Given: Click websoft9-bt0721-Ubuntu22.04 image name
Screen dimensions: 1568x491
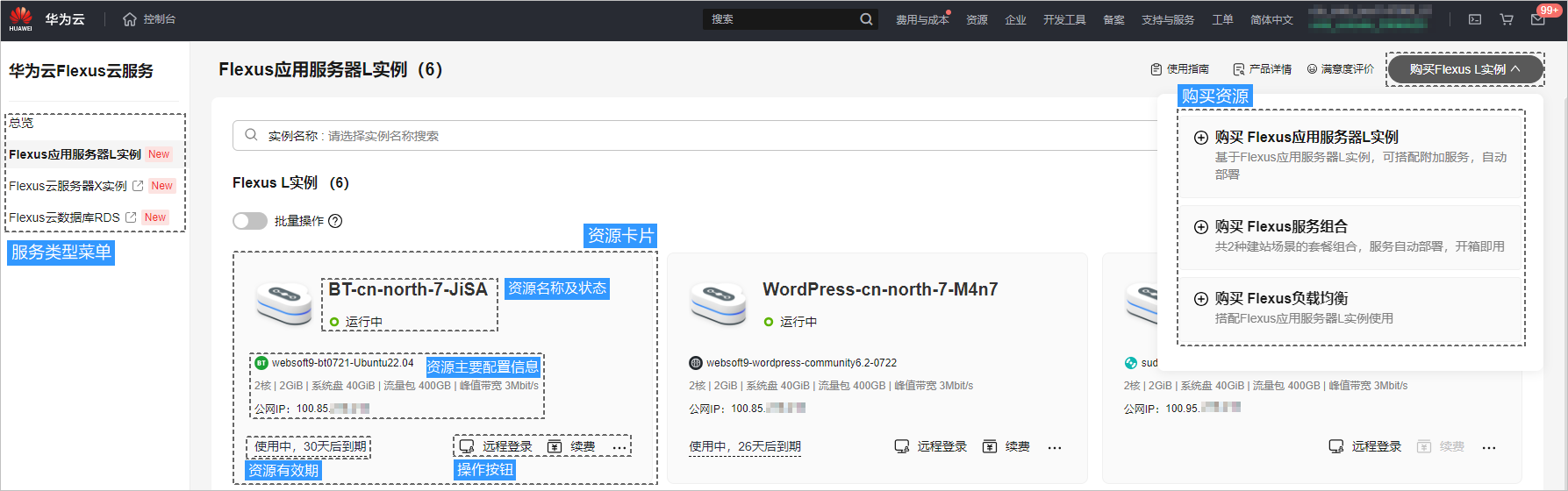Looking at the screenshot, I should [342, 363].
